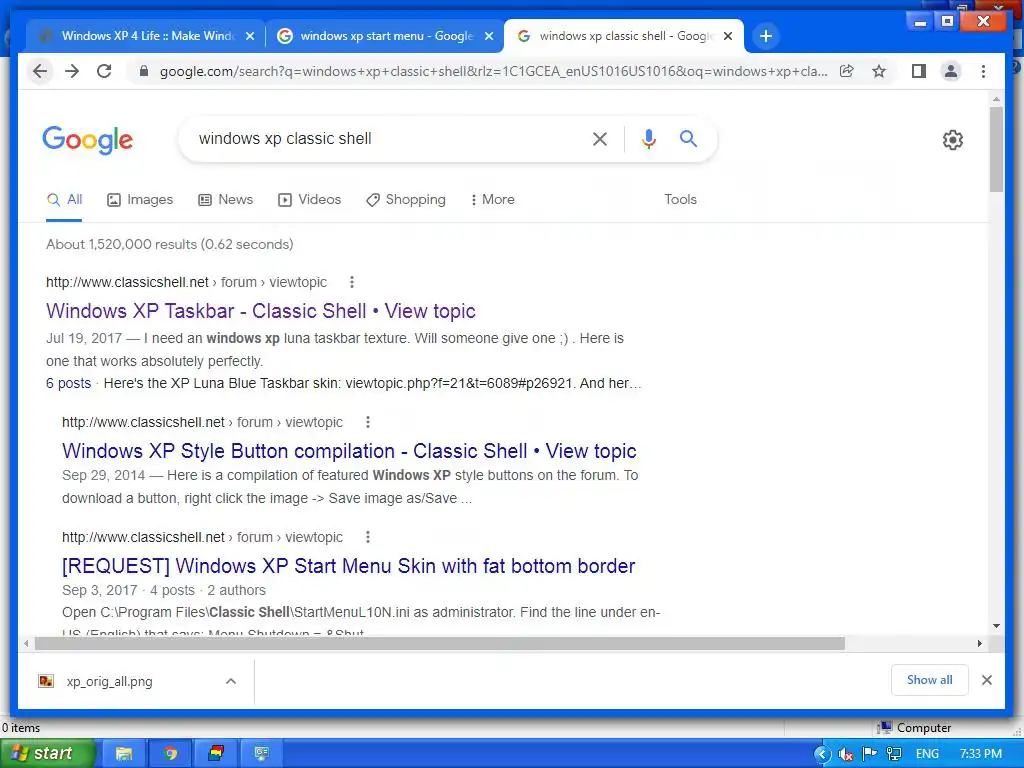Open downloaded file xp_orig_all.png

click(x=110, y=681)
